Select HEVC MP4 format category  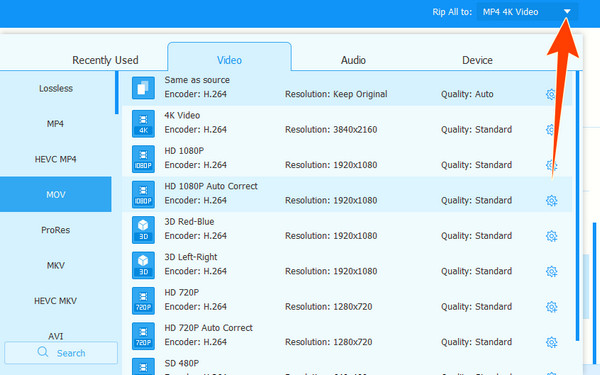(x=56, y=159)
